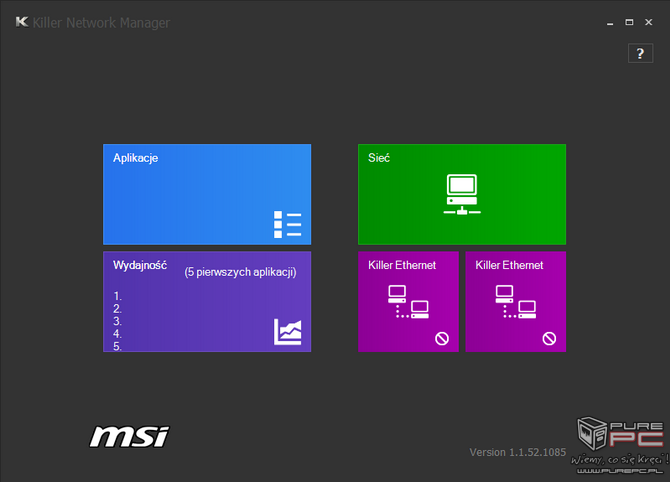Click the computer network icon in Sieć tile
670x482 pixels.
coord(462,194)
